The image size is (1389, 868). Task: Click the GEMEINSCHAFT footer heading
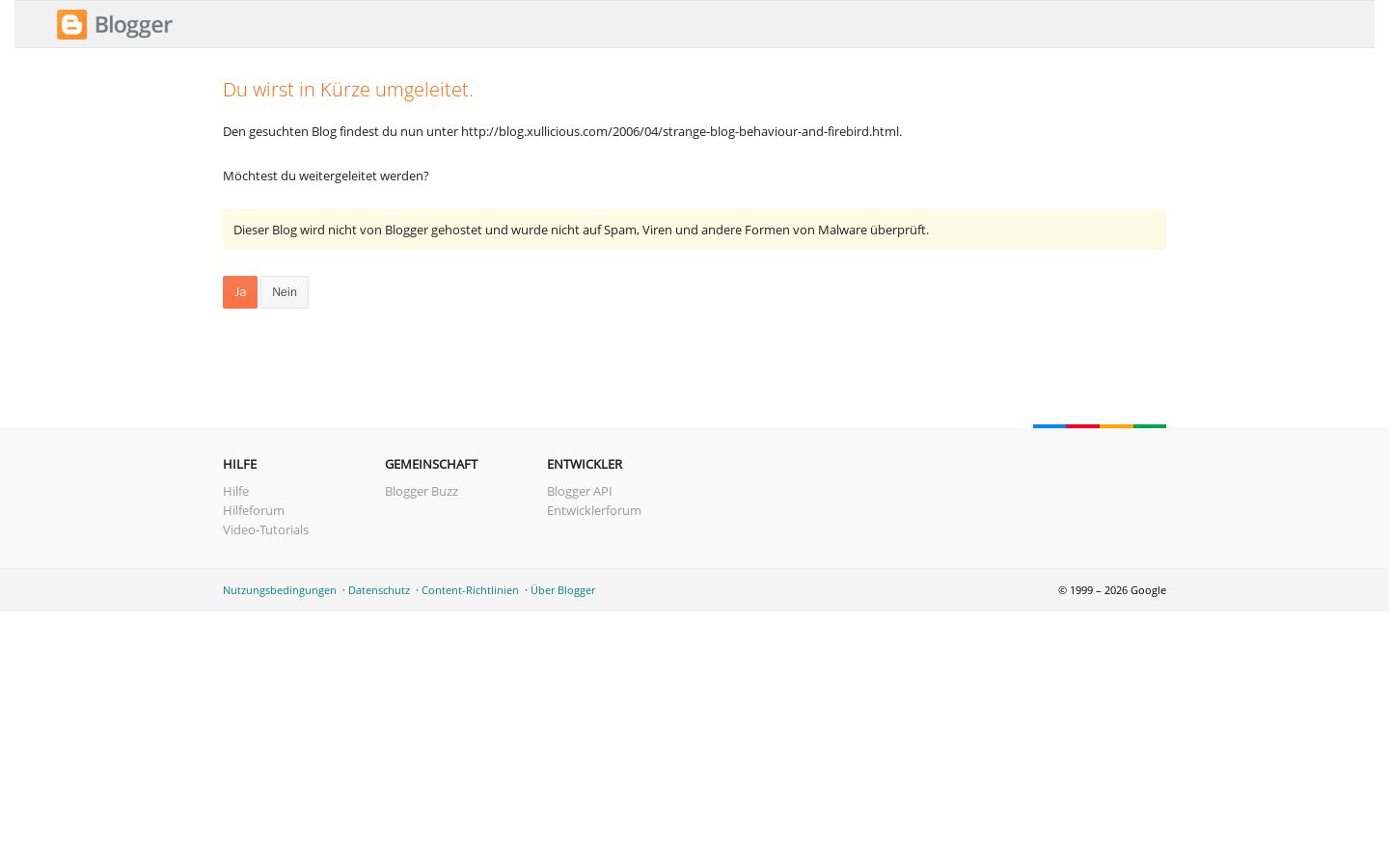tap(431, 464)
